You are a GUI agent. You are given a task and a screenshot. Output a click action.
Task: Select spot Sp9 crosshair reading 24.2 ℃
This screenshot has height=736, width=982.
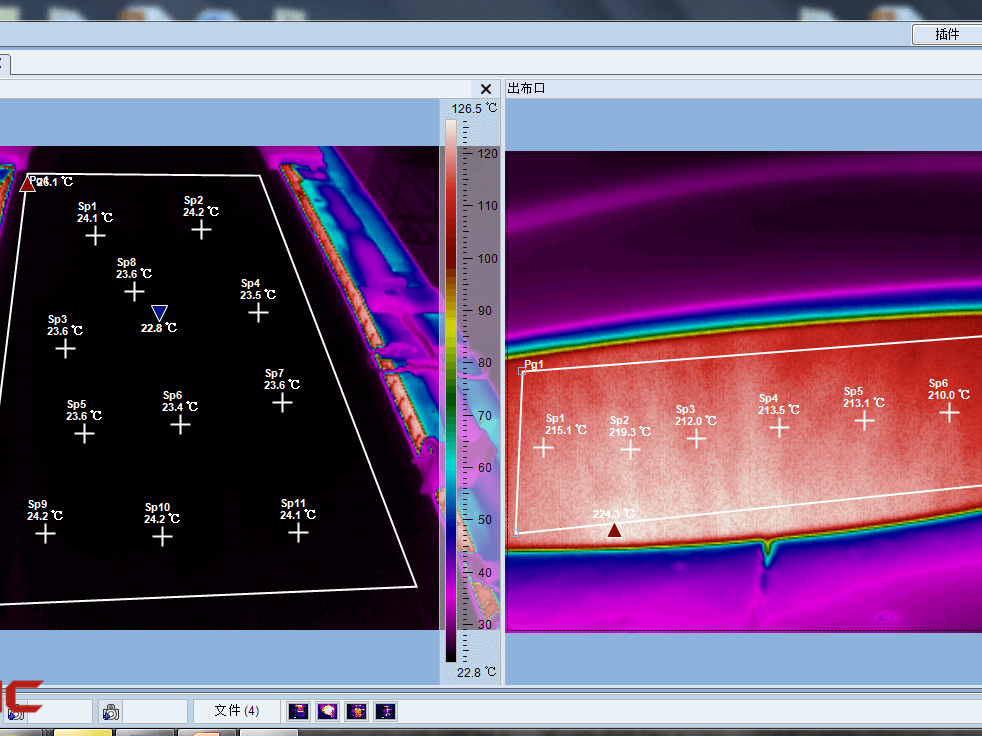[x=45, y=534]
